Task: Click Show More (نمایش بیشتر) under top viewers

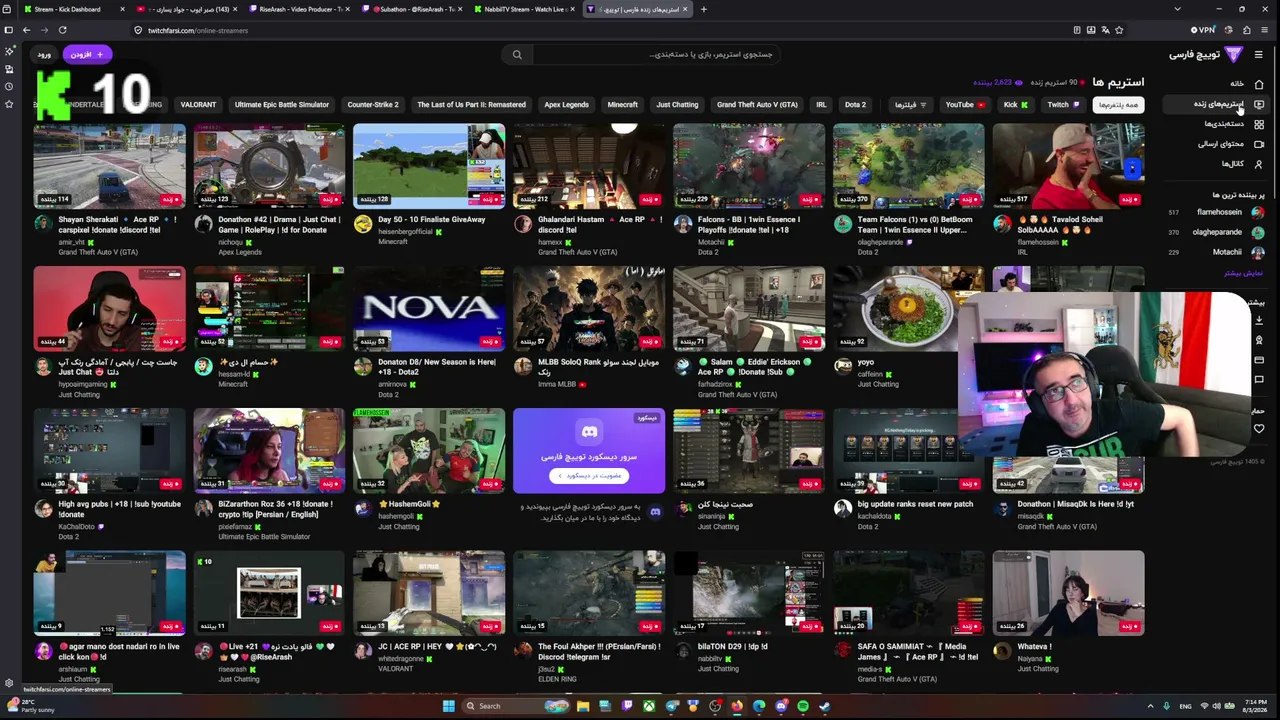Action: (x=1244, y=273)
